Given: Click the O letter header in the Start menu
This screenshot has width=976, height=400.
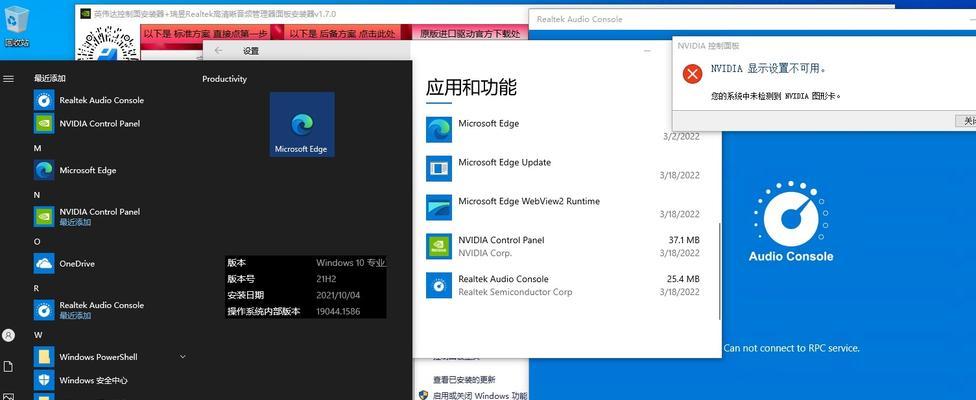Looking at the screenshot, I should pyautogui.click(x=37, y=241).
